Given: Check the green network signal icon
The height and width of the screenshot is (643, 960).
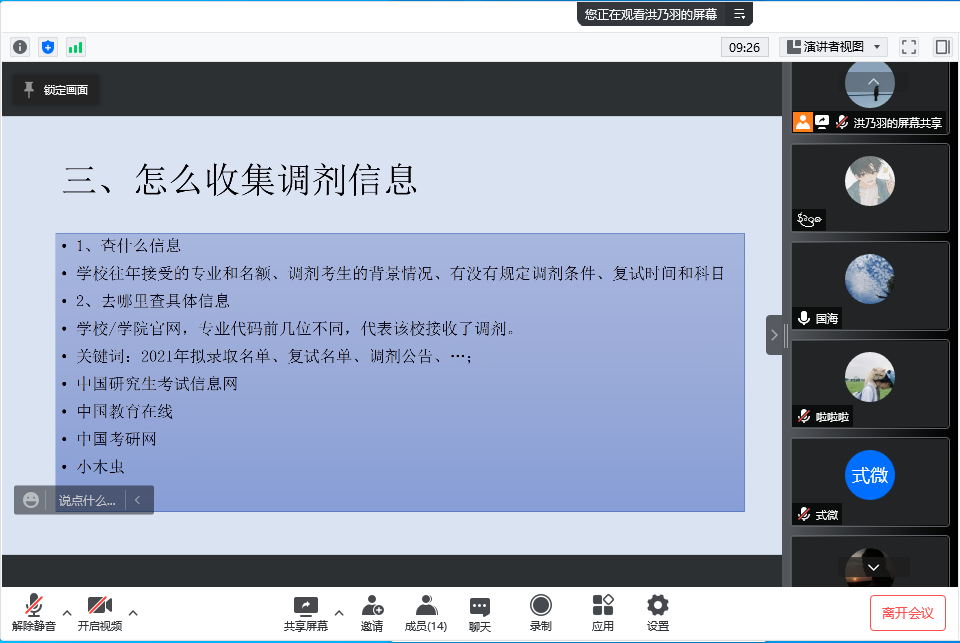Looking at the screenshot, I should click(75, 47).
